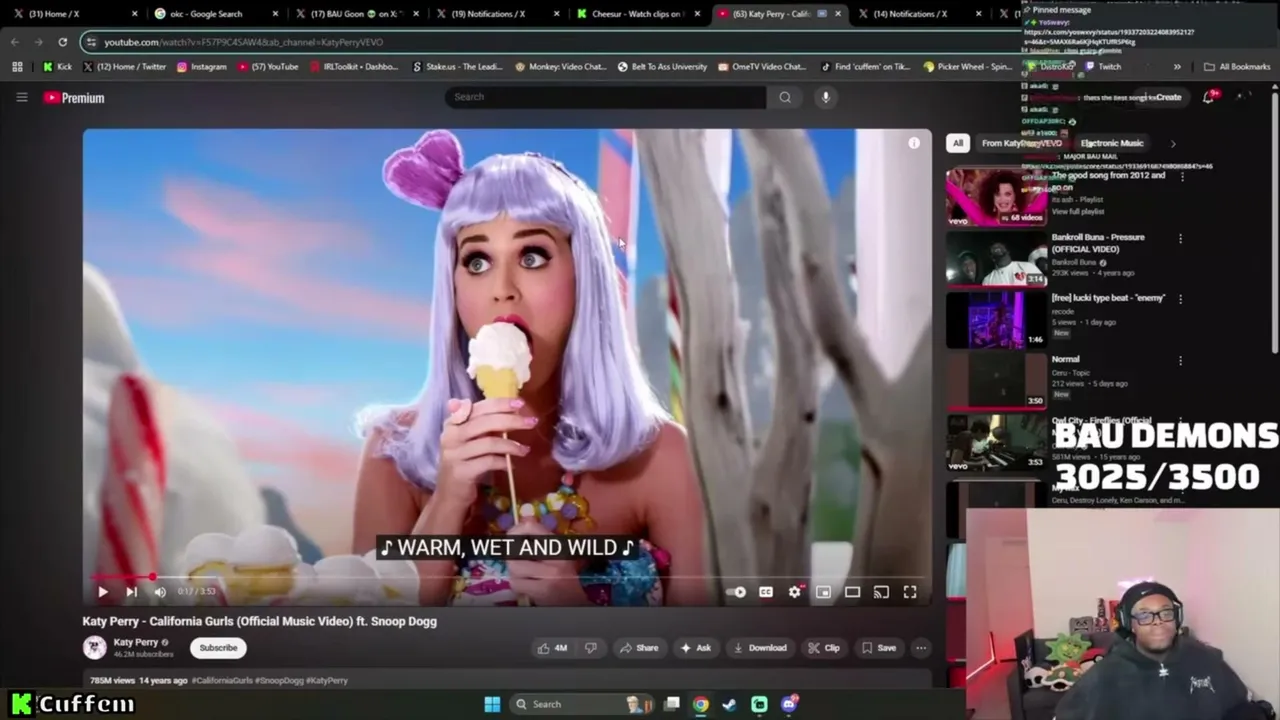This screenshot has width=1280, height=720.
Task: Open the lucki type beat "enemy" thumbnail
Action: tap(997, 319)
